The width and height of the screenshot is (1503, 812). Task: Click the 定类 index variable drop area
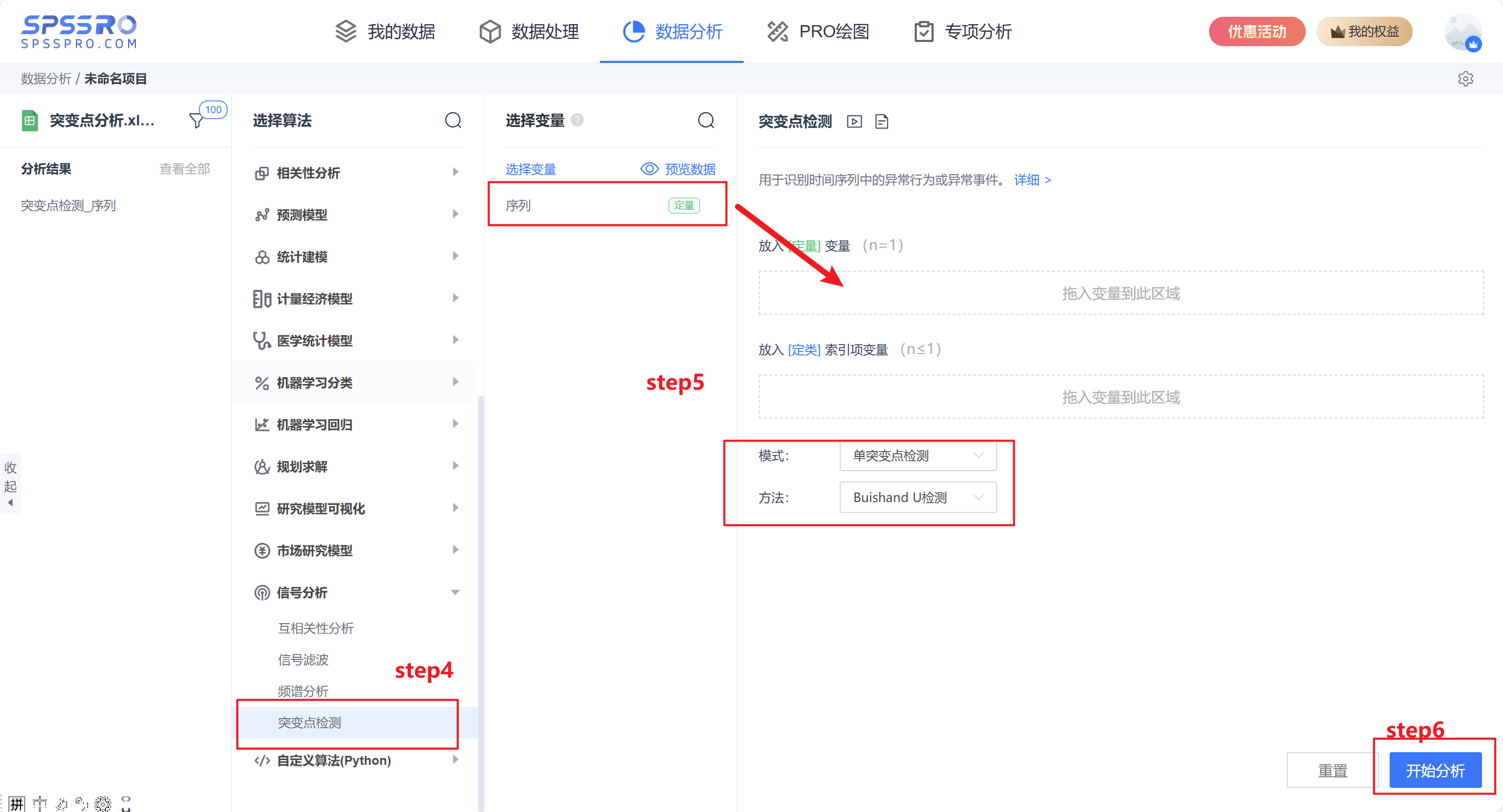click(x=1121, y=397)
